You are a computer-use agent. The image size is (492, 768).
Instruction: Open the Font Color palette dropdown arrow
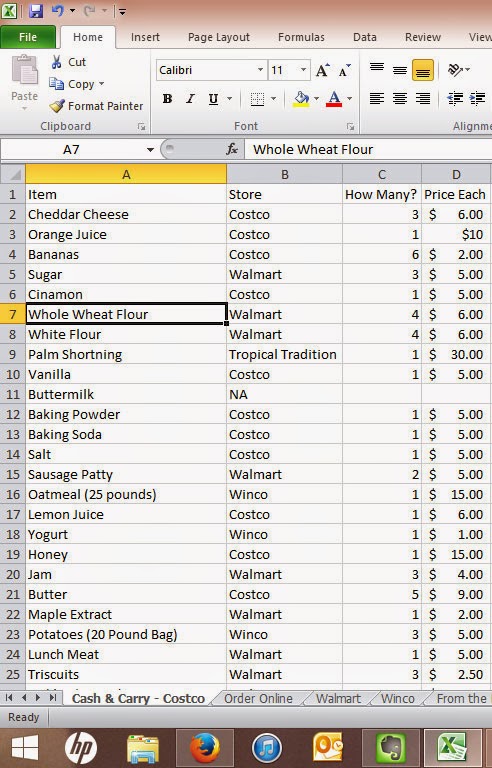tap(349, 98)
